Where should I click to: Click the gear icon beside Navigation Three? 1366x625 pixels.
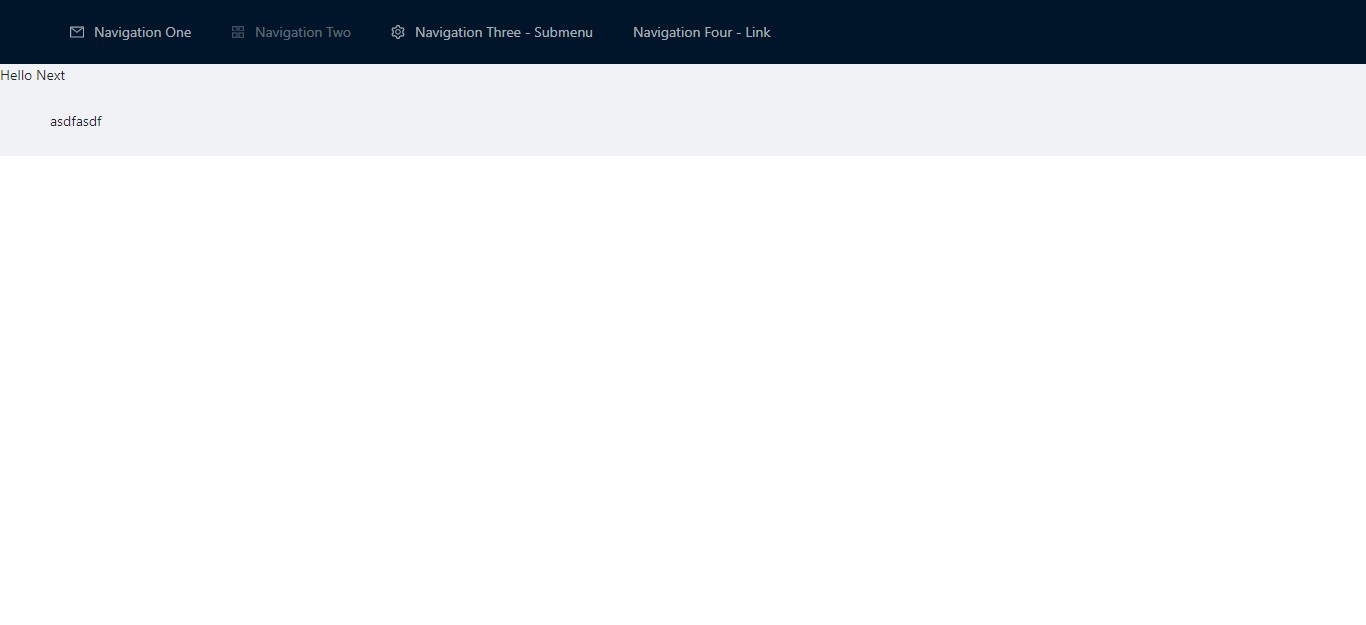(398, 32)
